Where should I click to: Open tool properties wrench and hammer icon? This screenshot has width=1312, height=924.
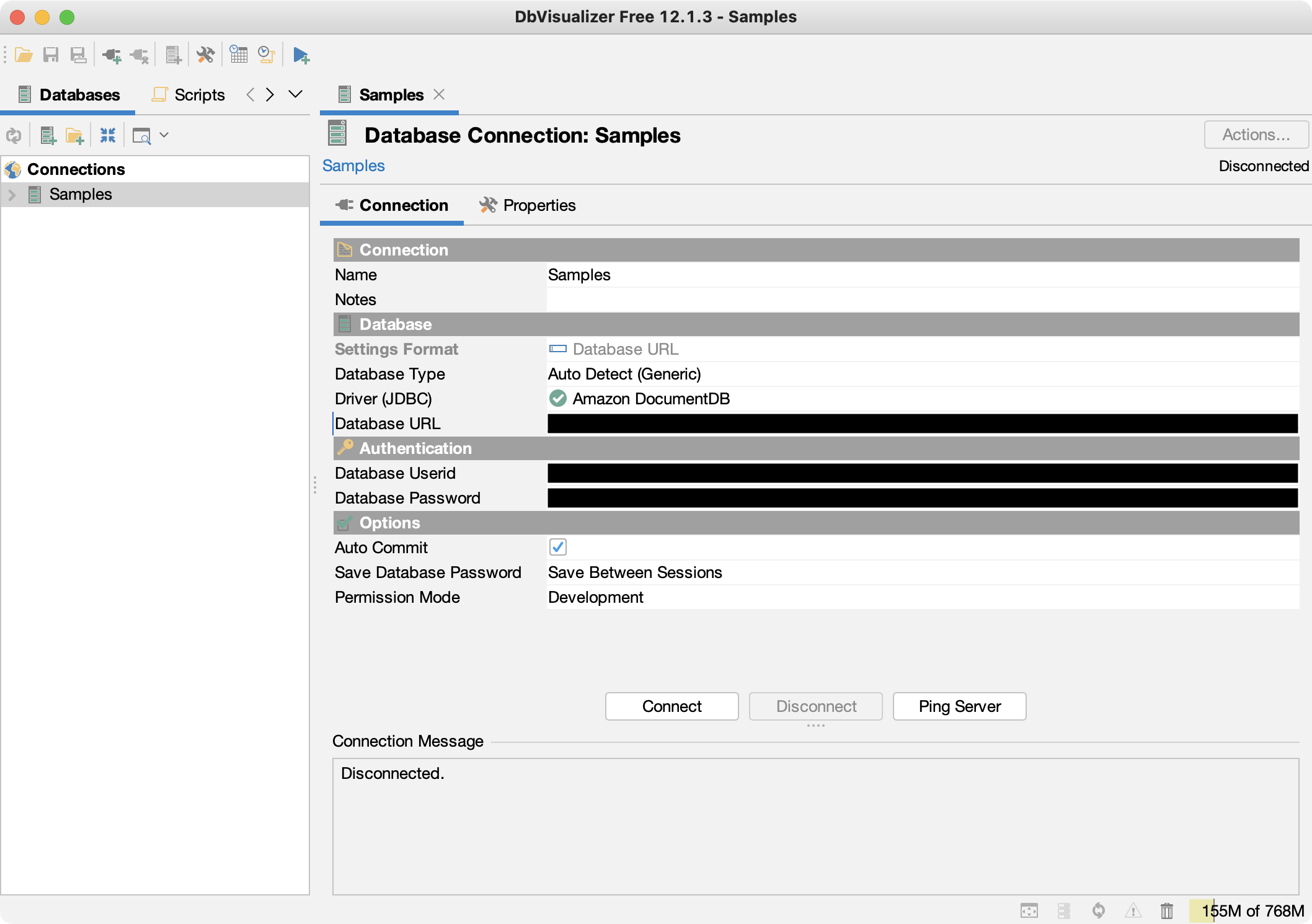pyautogui.click(x=205, y=55)
